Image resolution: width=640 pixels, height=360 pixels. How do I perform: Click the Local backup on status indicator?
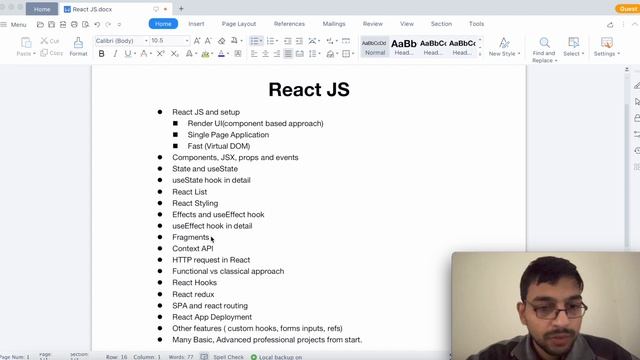[276, 357]
